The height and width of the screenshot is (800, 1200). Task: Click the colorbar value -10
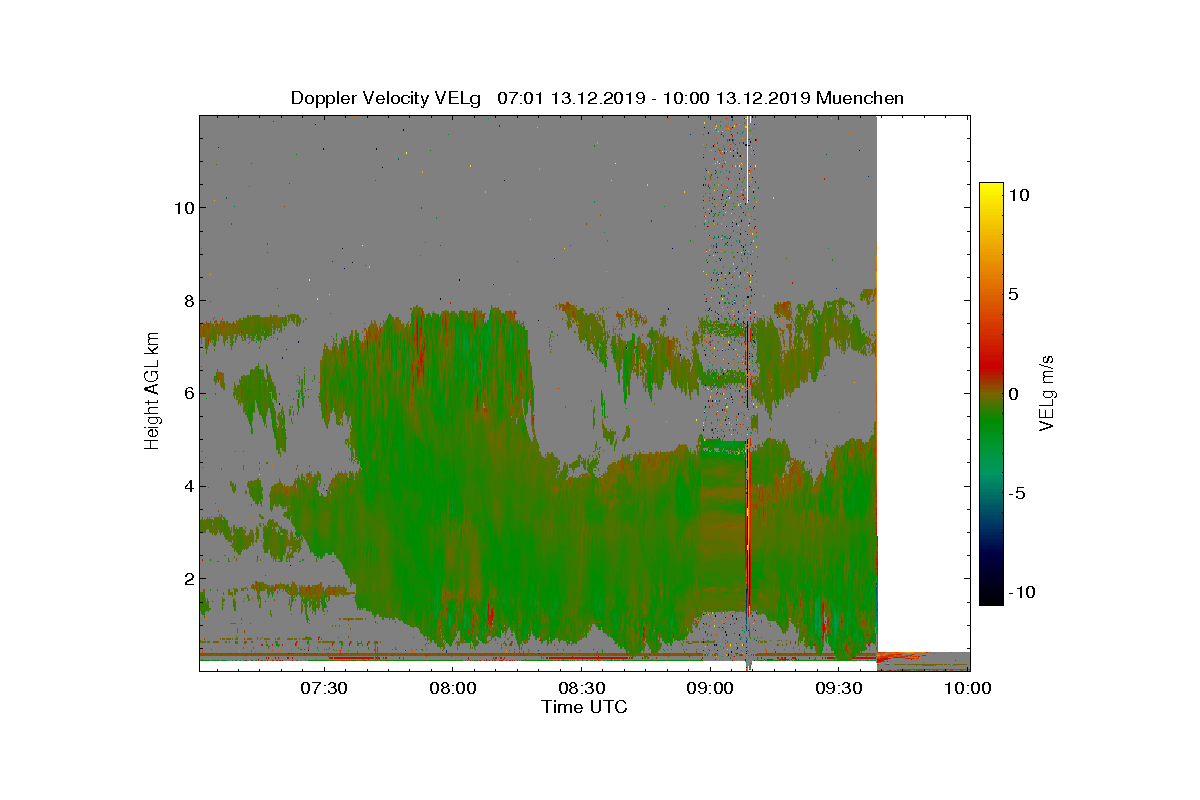1021,592
